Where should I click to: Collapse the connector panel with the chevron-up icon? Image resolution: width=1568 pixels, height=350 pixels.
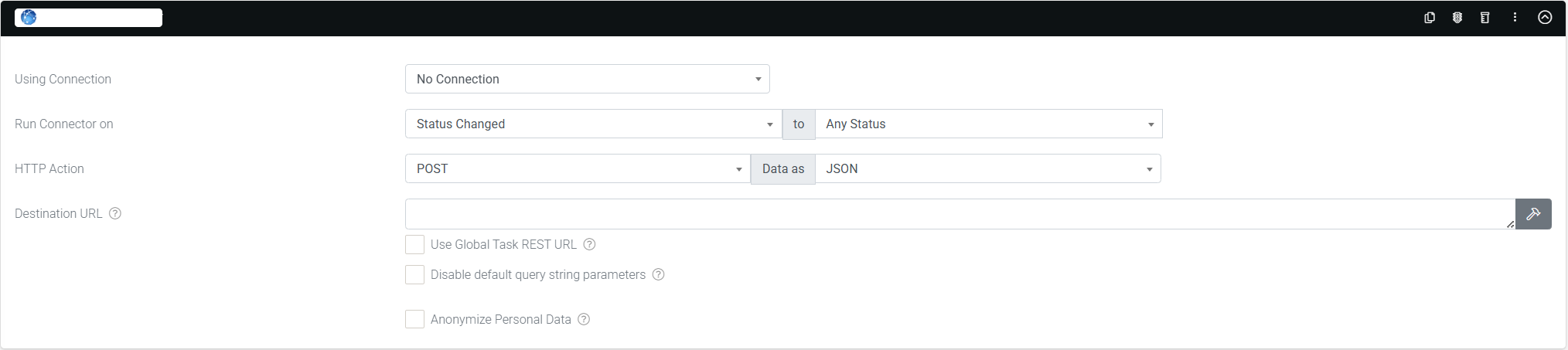[x=1545, y=17]
